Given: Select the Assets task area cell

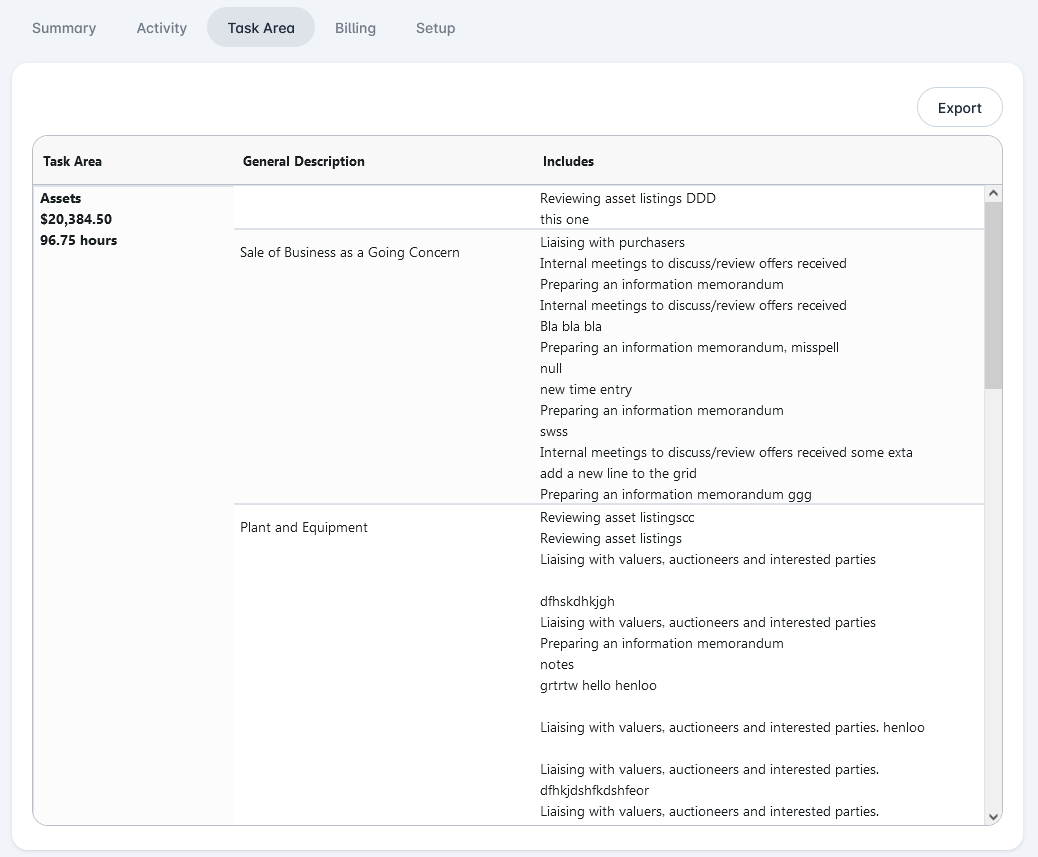Looking at the screenshot, I should (x=61, y=199).
